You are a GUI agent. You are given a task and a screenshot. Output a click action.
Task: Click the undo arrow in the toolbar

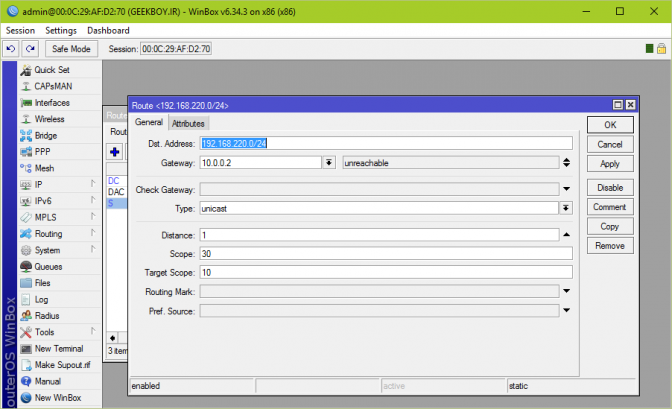11,49
